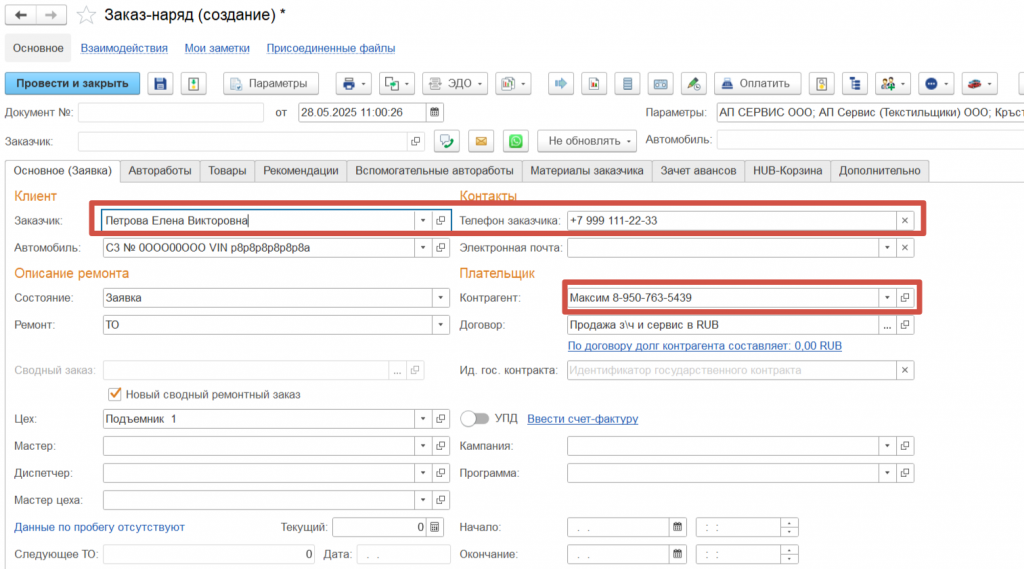Click the email envelope icon
This screenshot has width=1024, height=569.
(x=481, y=141)
